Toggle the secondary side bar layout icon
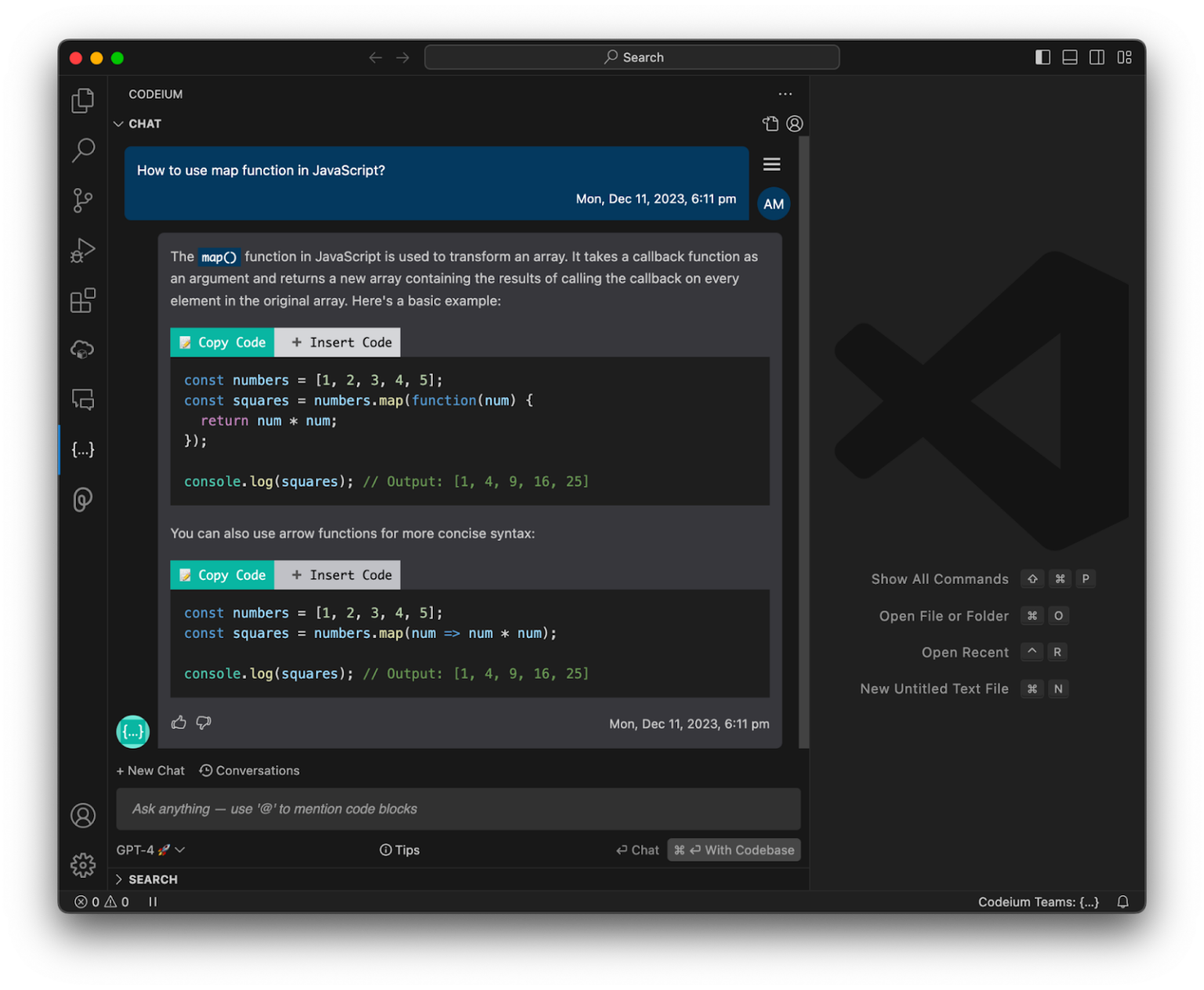 [x=1097, y=57]
